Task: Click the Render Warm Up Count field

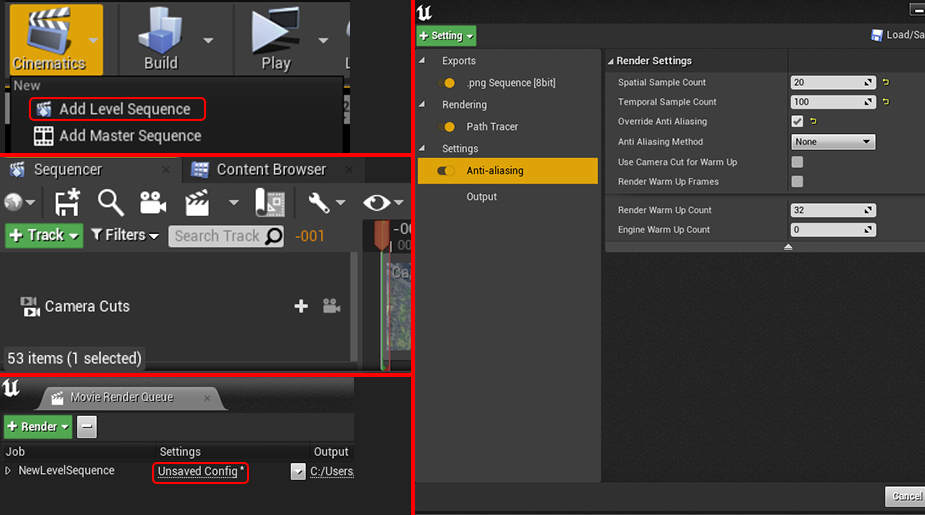Action: tap(832, 210)
